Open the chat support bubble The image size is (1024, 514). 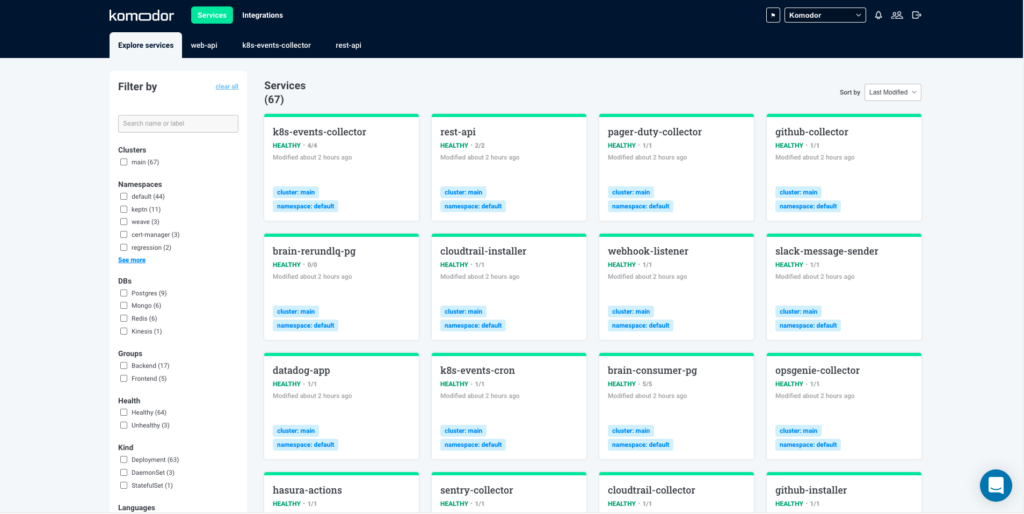(996, 485)
